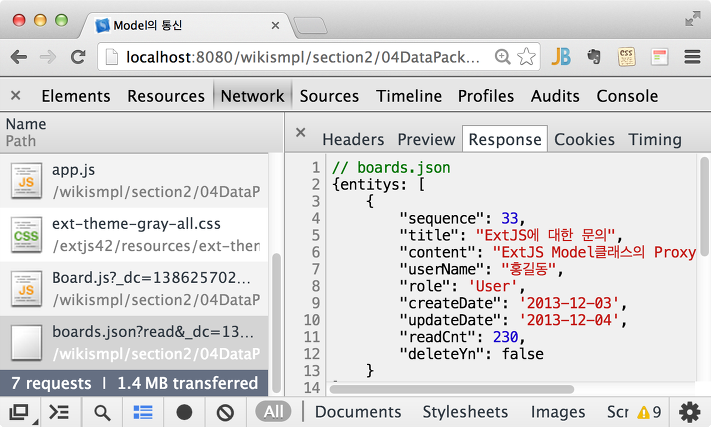Click the "deleteYn": false line
The height and width of the screenshot is (427, 711).
click(x=471, y=354)
